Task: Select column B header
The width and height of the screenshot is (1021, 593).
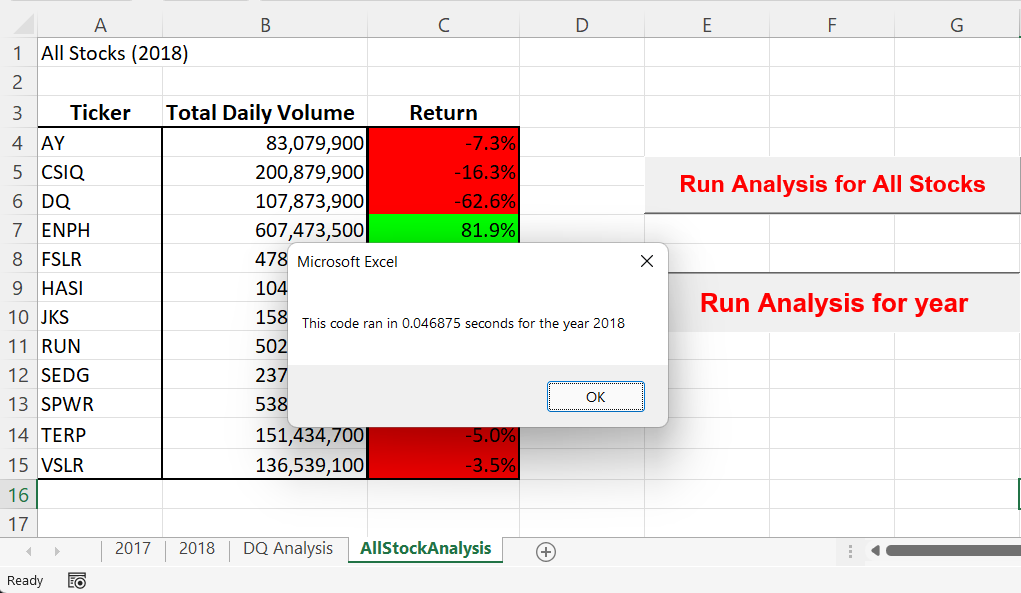Action: point(265,25)
